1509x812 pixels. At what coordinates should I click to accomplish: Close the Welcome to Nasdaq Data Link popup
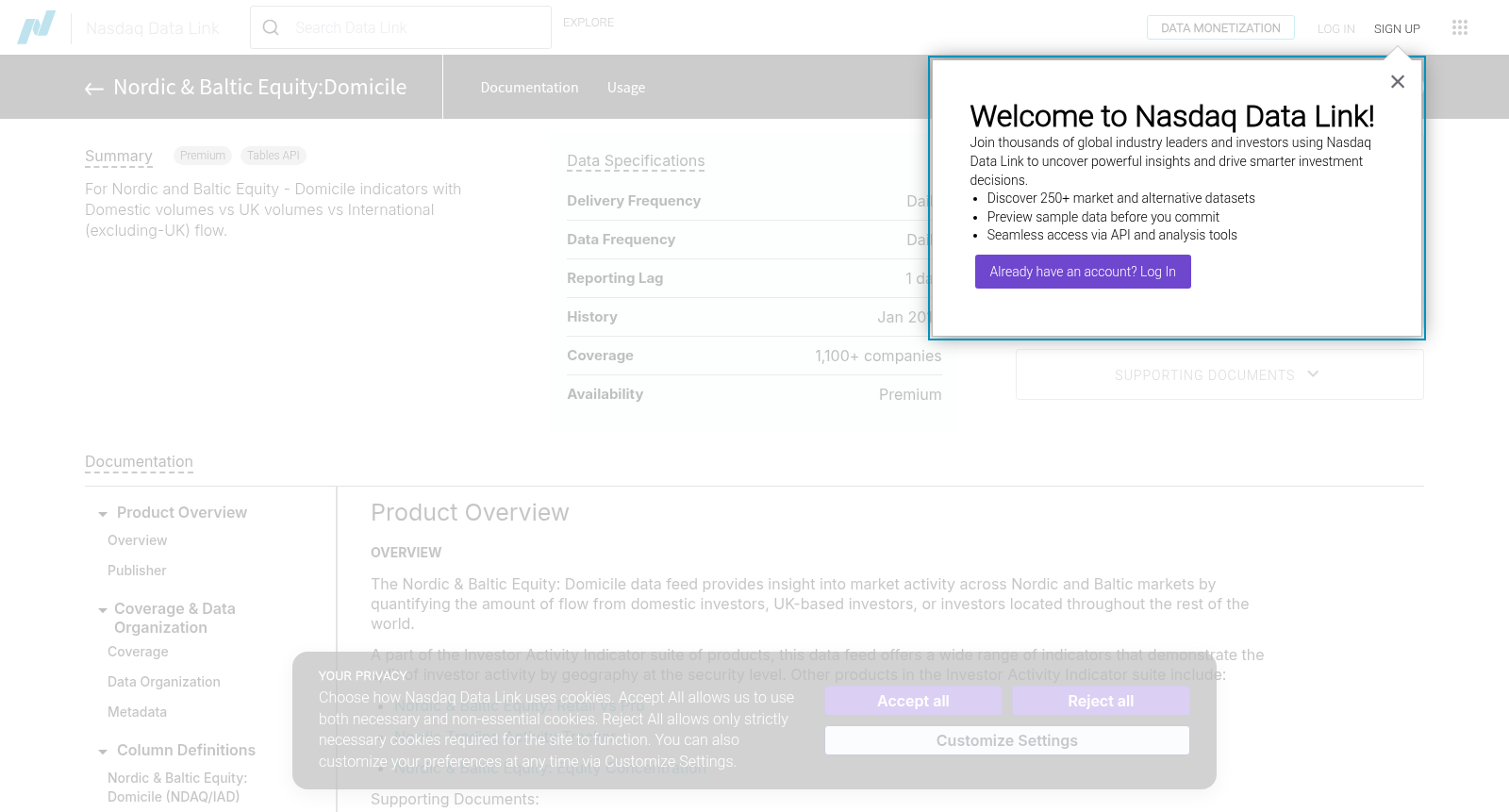pyautogui.click(x=1398, y=82)
